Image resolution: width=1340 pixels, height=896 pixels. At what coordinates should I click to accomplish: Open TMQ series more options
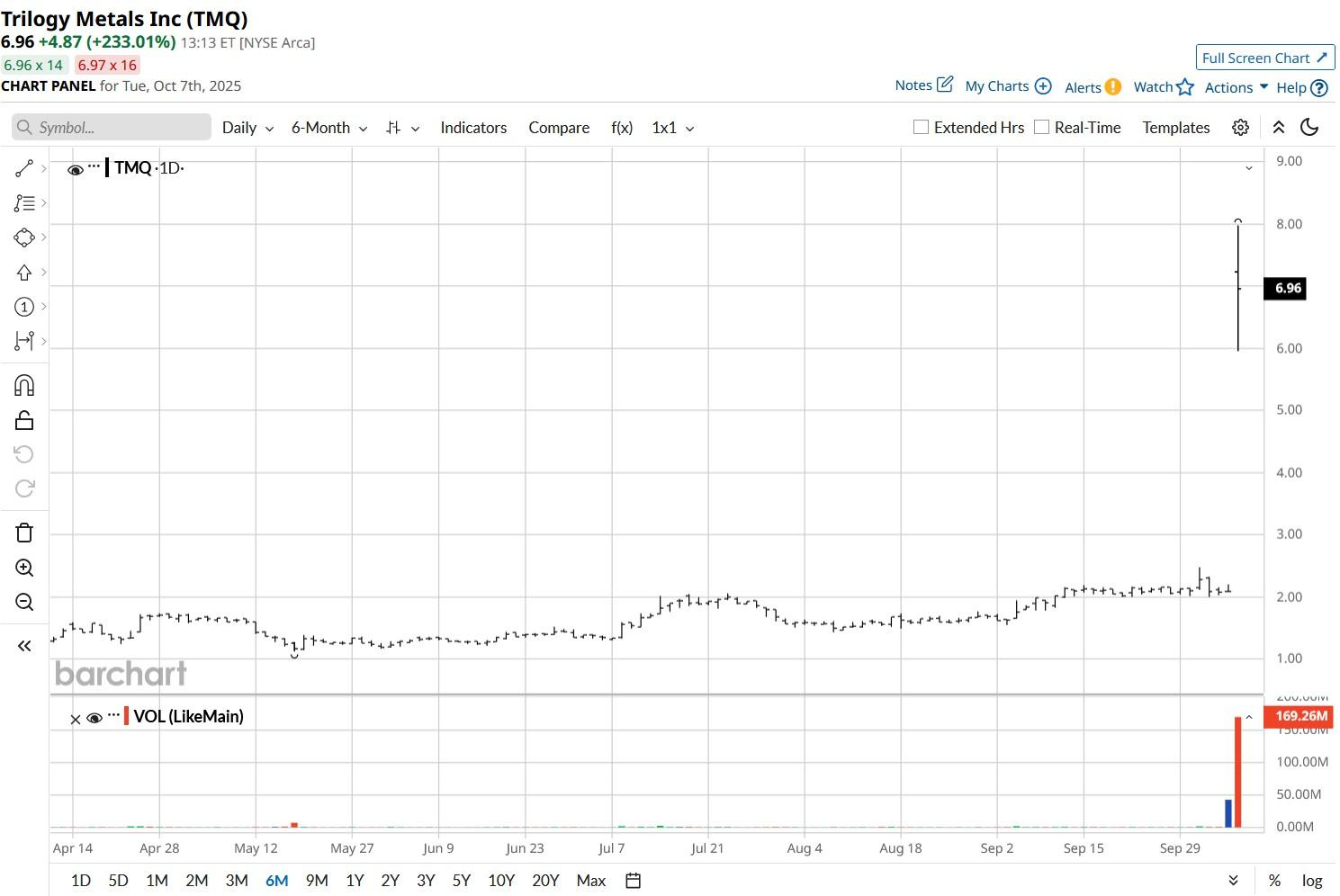click(x=94, y=166)
